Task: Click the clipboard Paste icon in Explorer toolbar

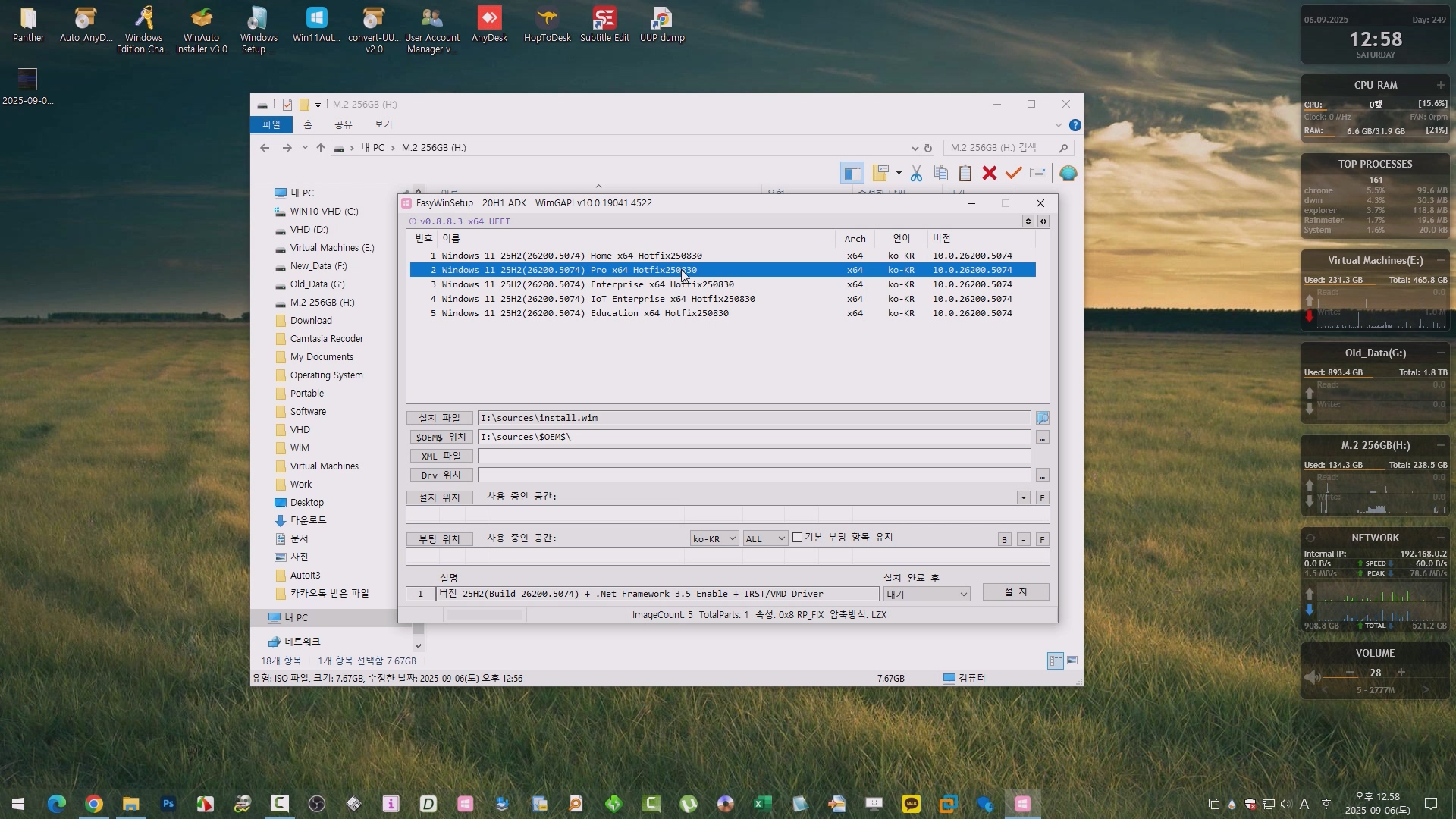Action: [965, 174]
